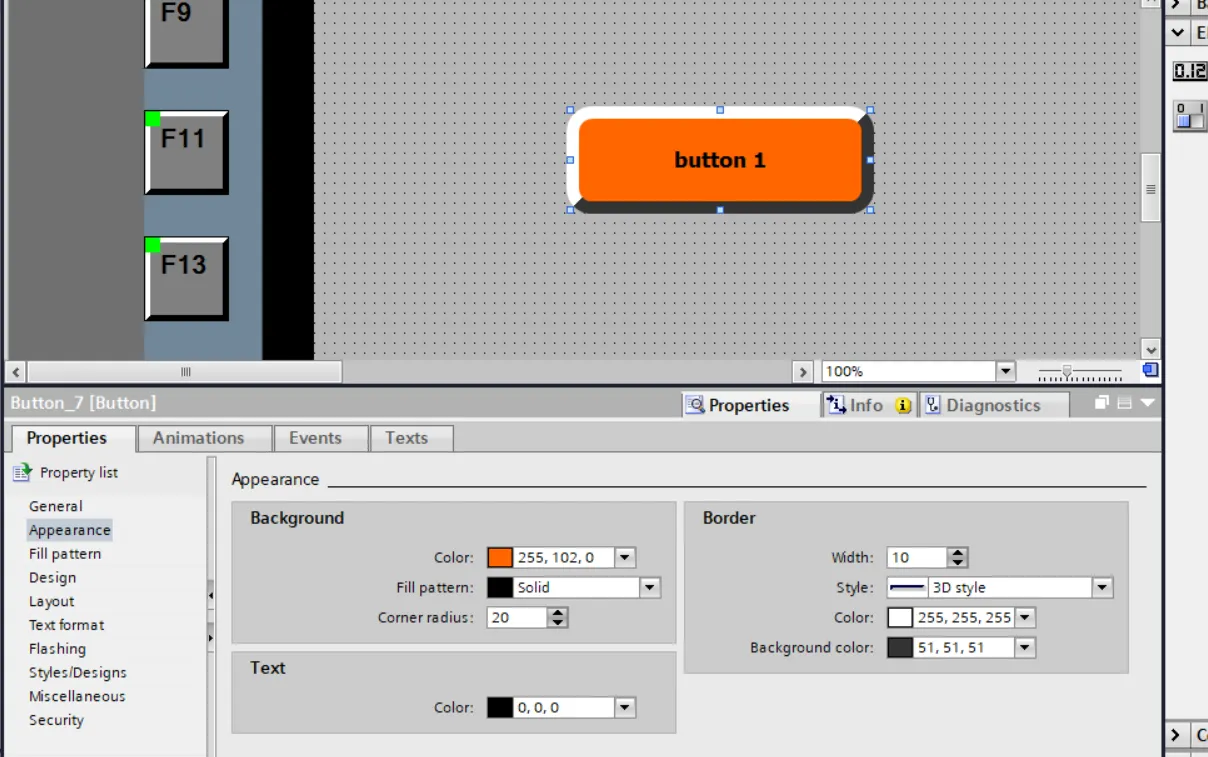
Task: Collapse the inspector window with white arrow
Action: coord(1147,403)
